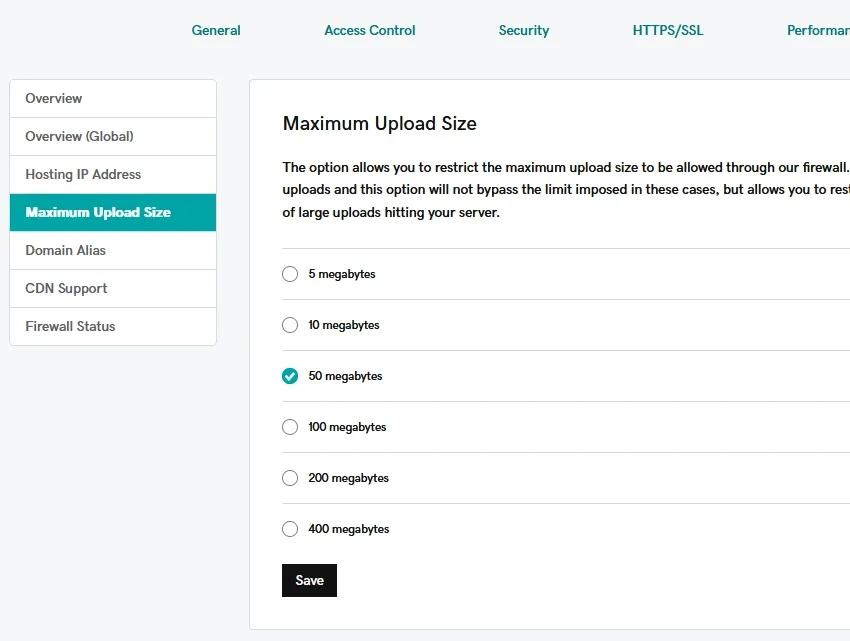Click the checked 50 megabytes option
The width and height of the screenshot is (850, 641).
tap(290, 376)
